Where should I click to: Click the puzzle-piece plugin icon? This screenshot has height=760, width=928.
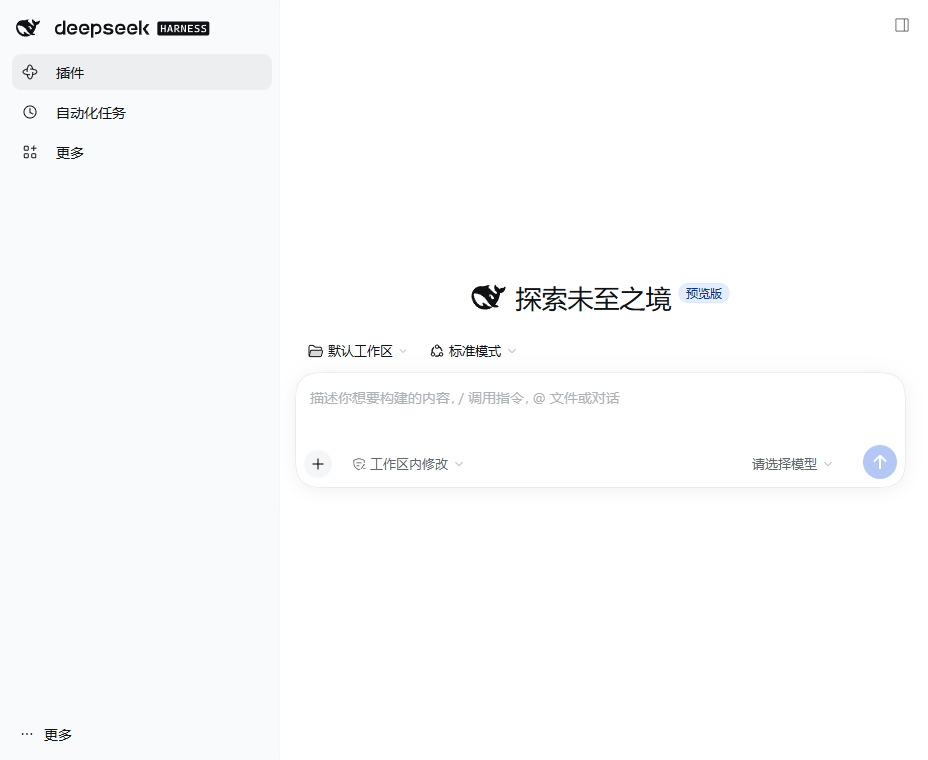pyautogui.click(x=30, y=72)
